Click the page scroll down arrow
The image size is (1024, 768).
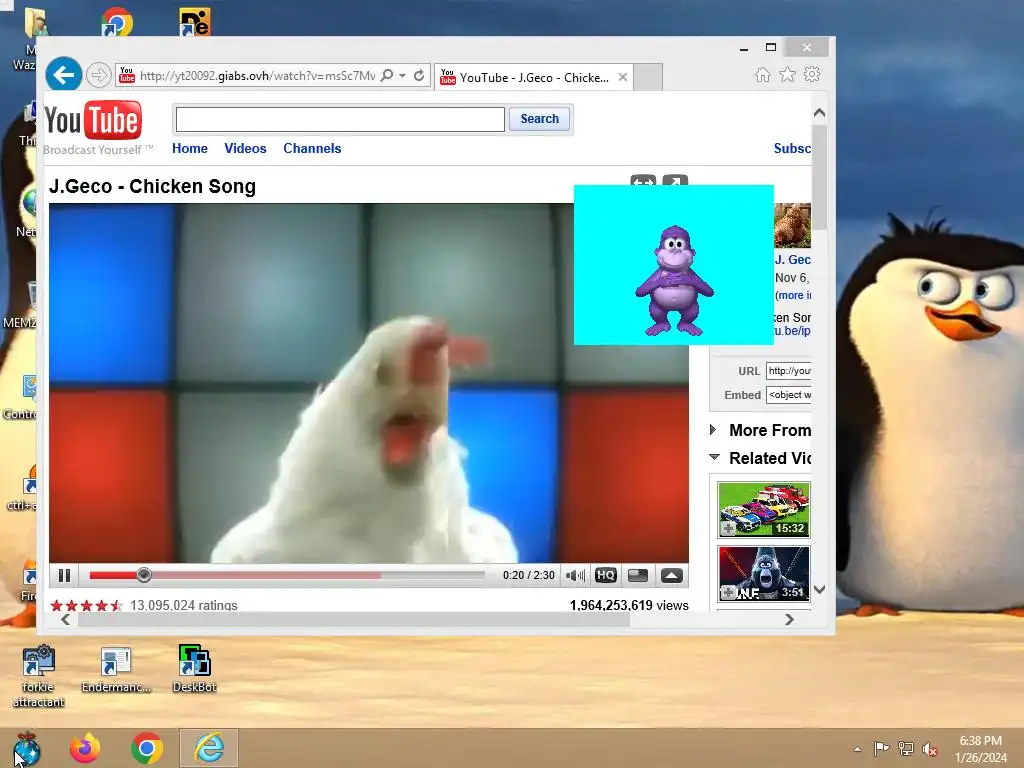pos(820,589)
